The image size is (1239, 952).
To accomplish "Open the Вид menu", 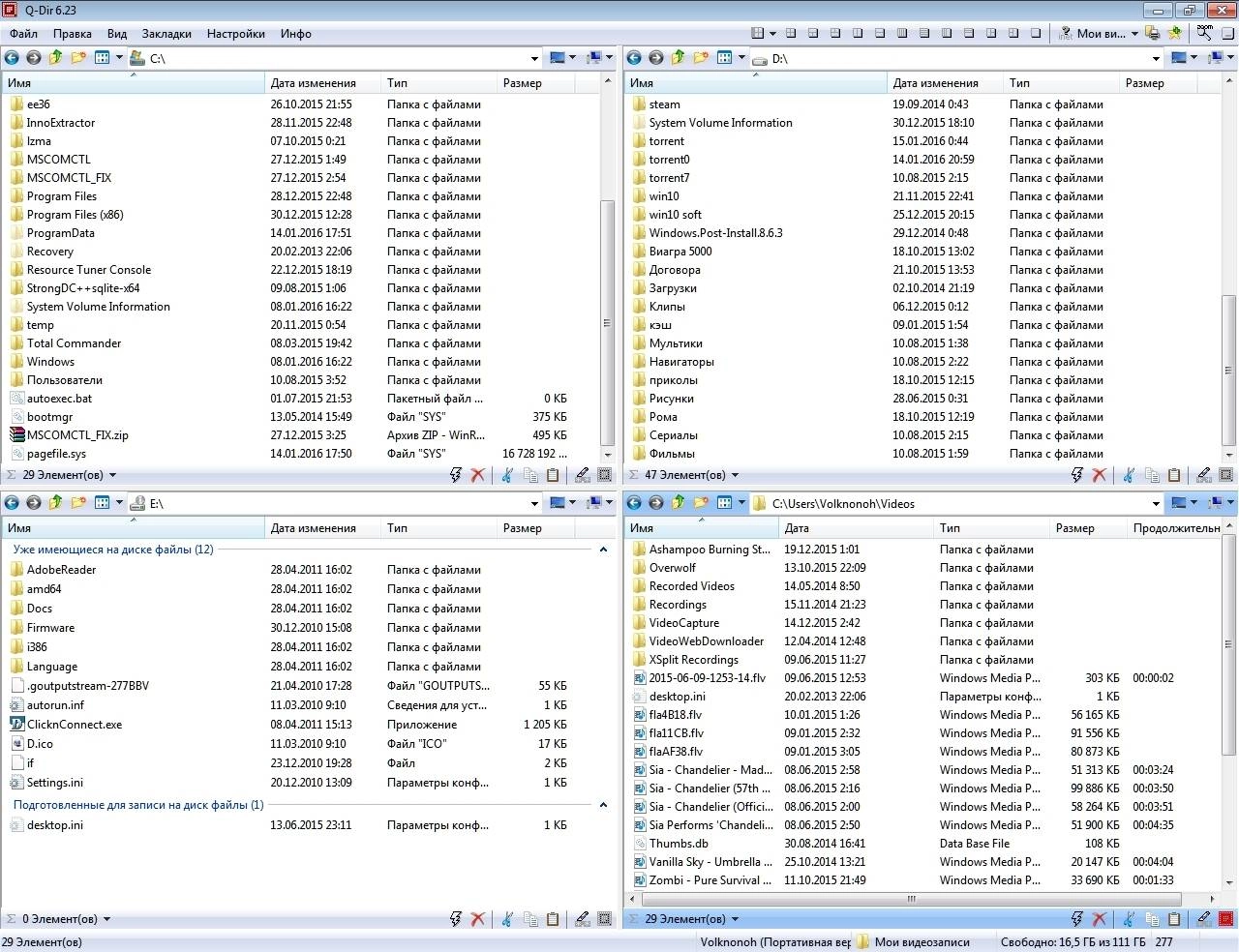I will pos(117,33).
